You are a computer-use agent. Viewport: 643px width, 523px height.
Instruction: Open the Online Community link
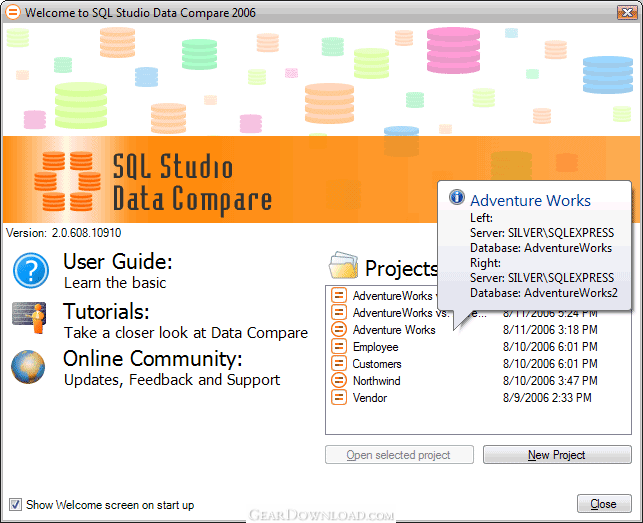[153, 359]
